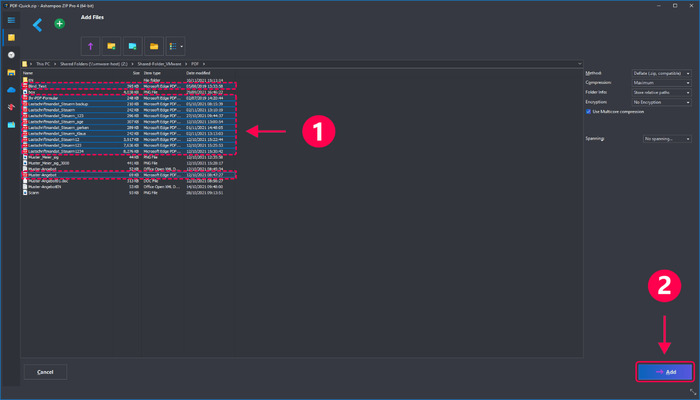This screenshot has height=400, width=700.
Task: Select the Muster-Angebot Microsoft Edge PDF row
Action: coord(129,175)
